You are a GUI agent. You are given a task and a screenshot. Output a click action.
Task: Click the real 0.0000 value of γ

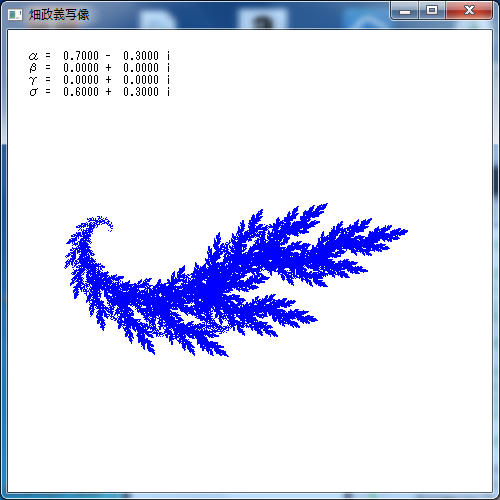coord(81,80)
